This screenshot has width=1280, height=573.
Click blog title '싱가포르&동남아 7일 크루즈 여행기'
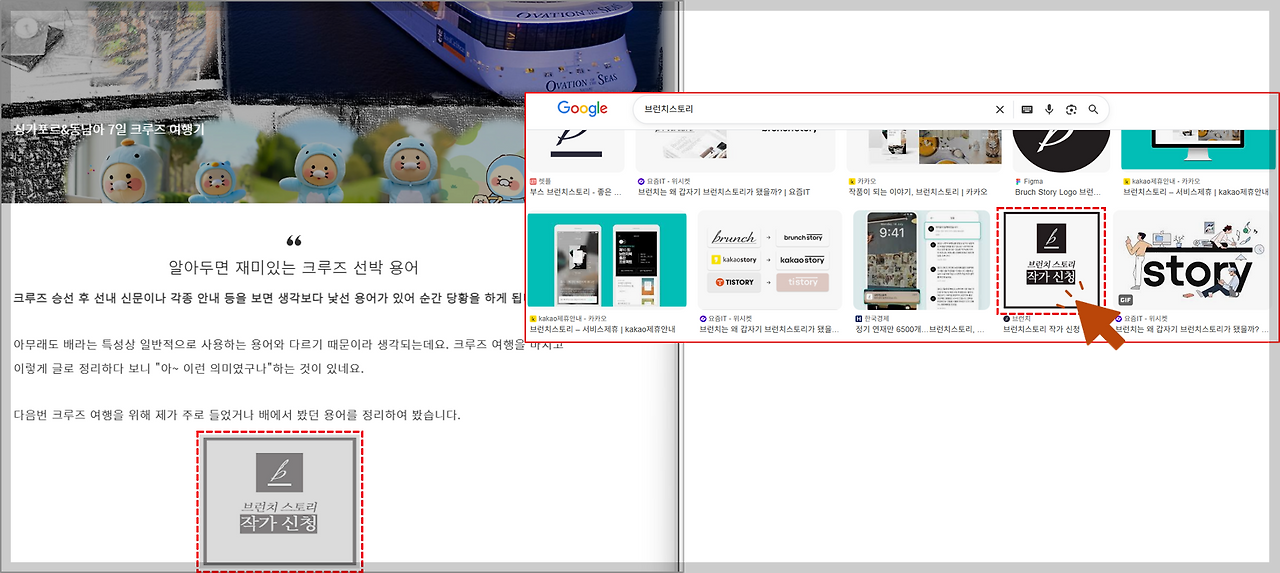pos(109,130)
